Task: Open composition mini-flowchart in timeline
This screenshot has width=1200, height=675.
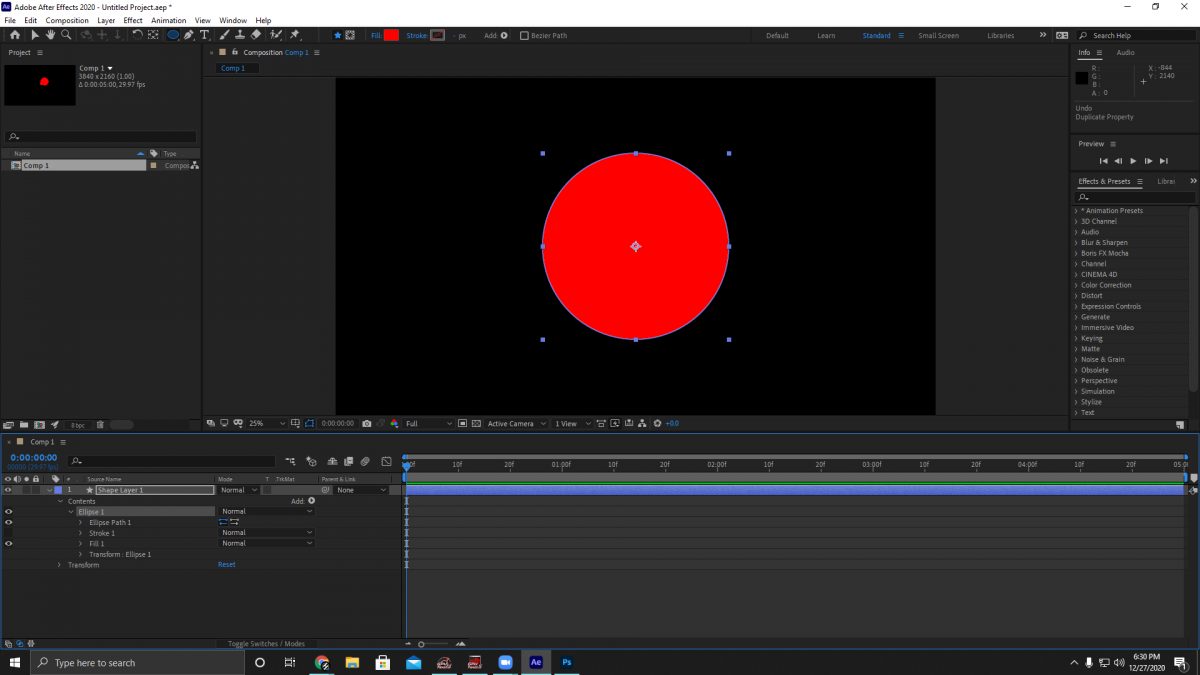Action: click(291, 461)
